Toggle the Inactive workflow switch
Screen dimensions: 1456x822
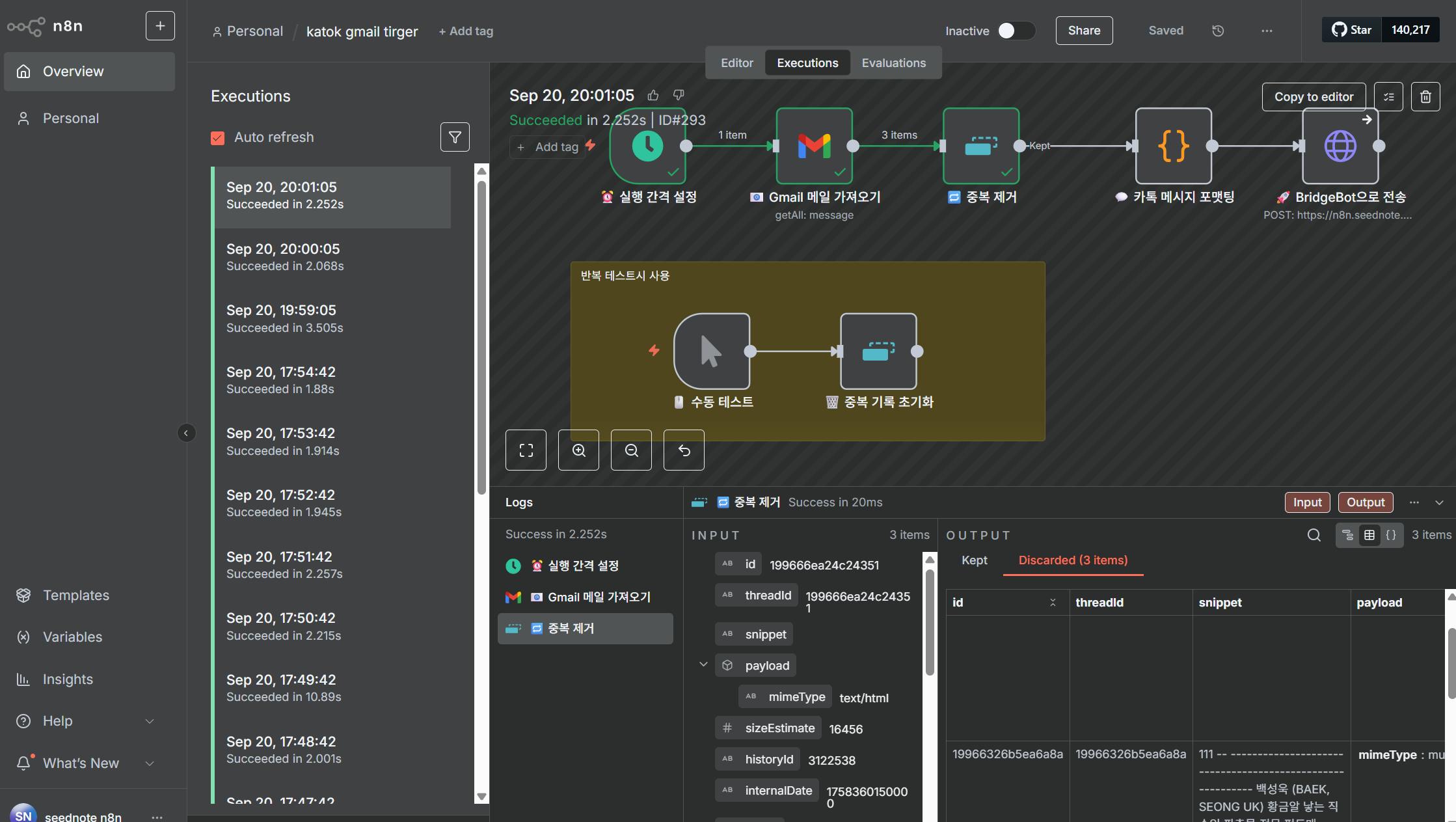1016,31
